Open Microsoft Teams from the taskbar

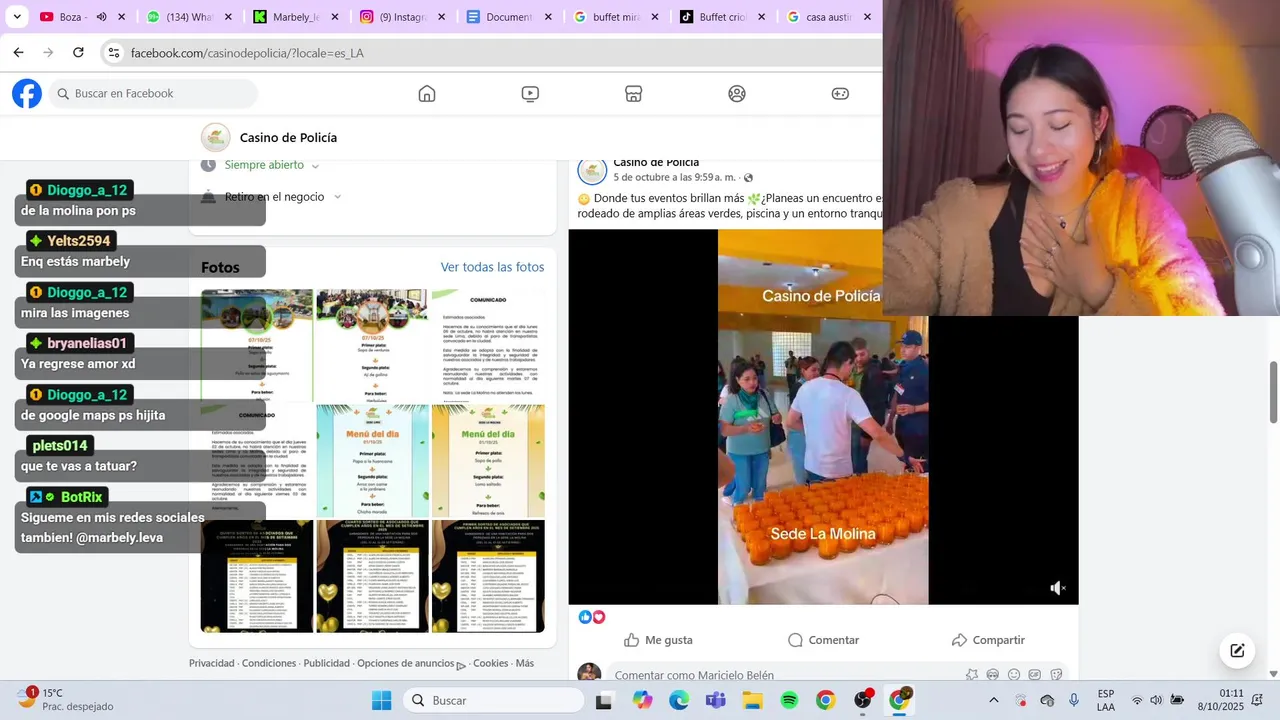click(715, 700)
